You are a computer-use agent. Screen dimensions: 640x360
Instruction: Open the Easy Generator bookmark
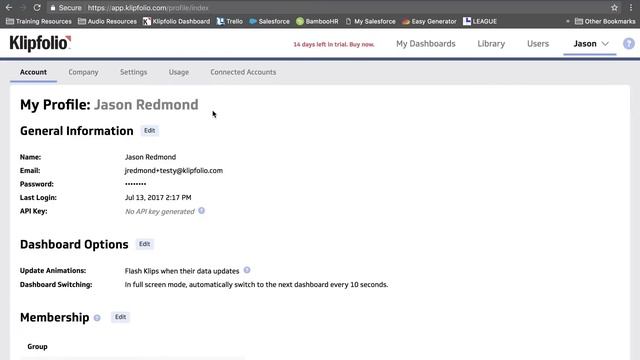[429, 21]
